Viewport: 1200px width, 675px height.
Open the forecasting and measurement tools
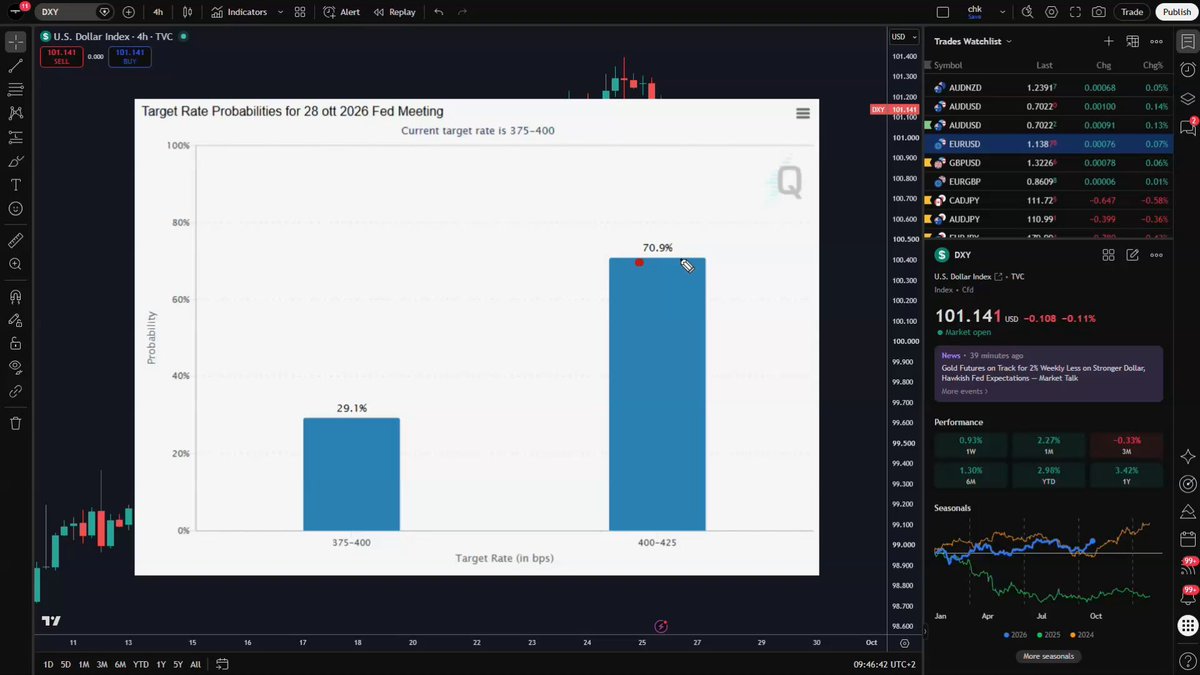[16, 137]
